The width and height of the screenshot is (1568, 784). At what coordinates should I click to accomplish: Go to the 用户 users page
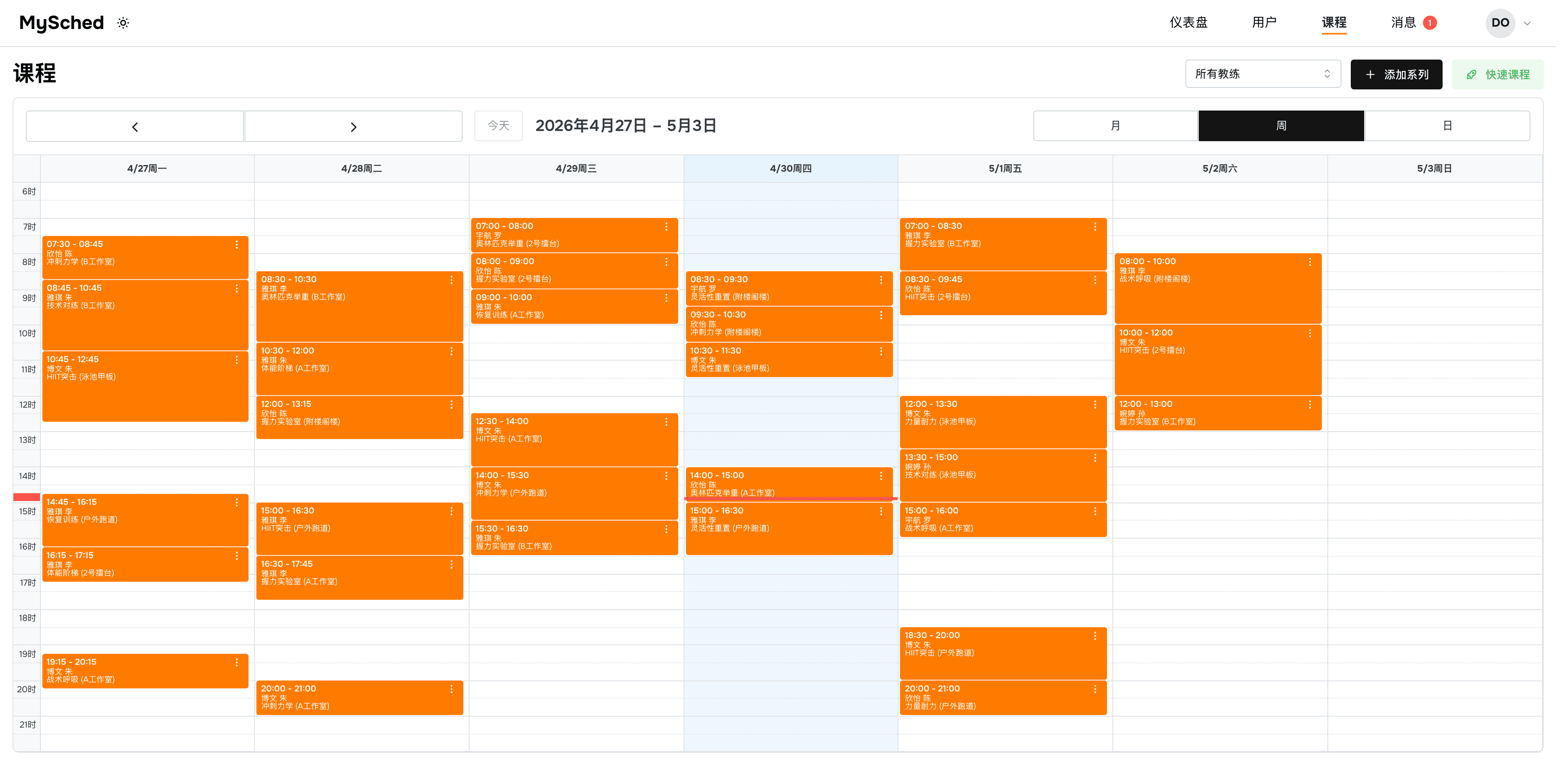click(x=1264, y=22)
